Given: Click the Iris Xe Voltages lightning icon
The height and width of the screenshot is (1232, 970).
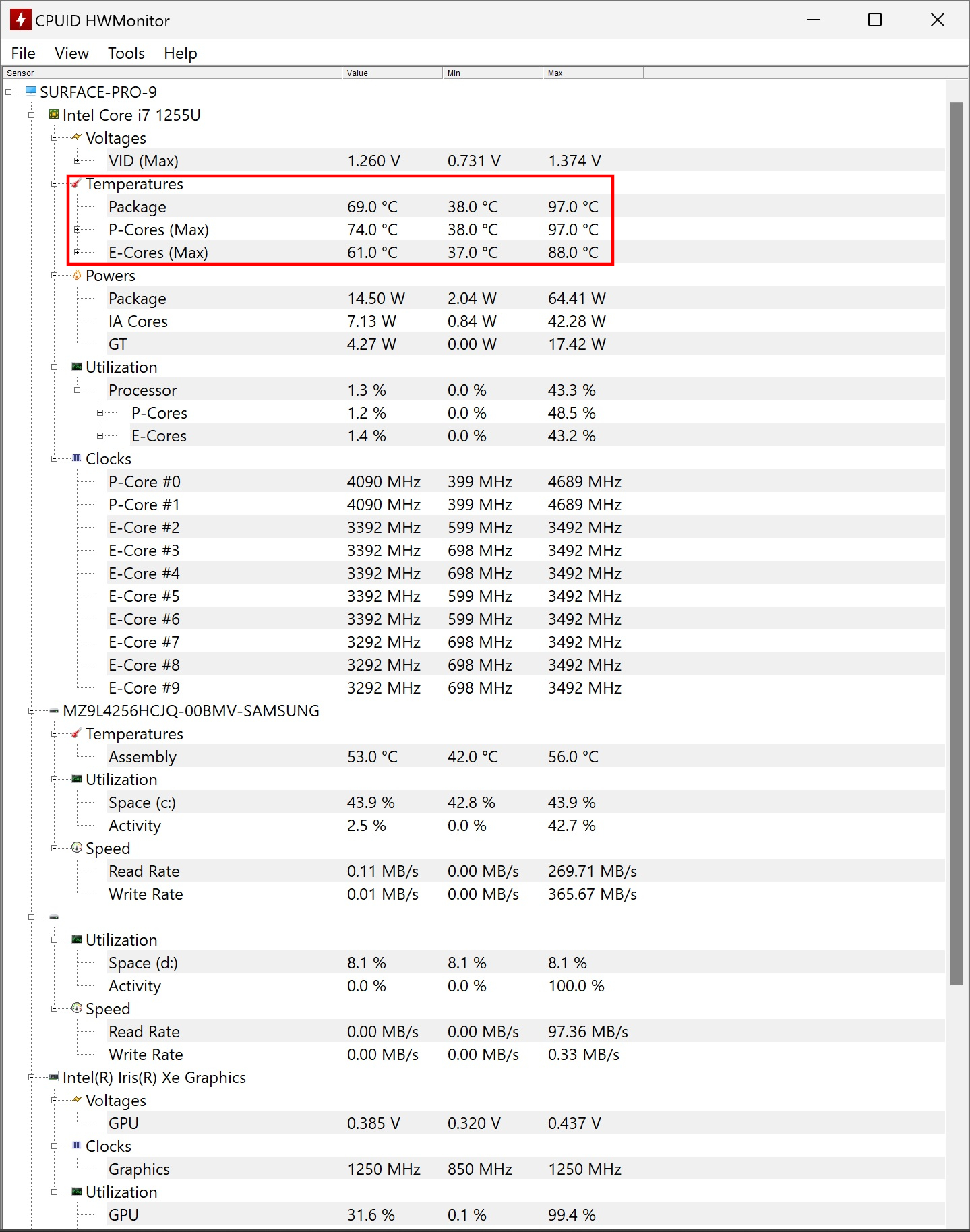Looking at the screenshot, I should pos(77,1099).
